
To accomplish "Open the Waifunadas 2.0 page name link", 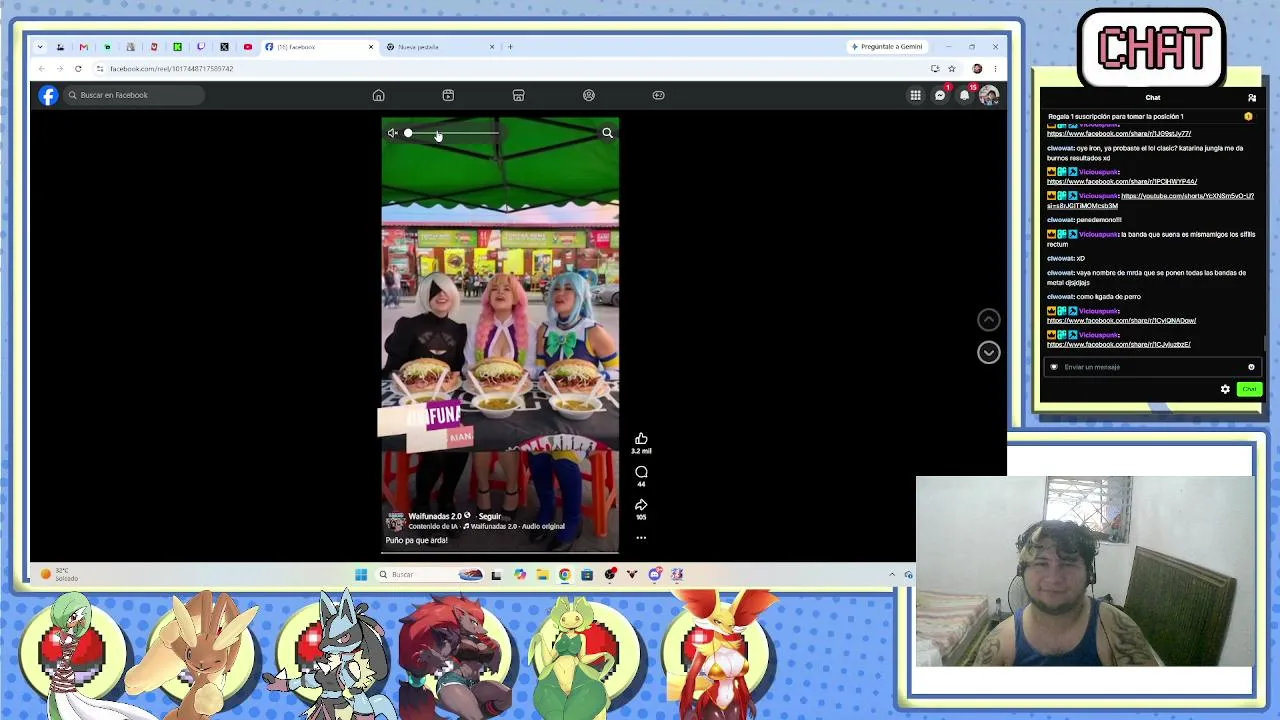I will pyautogui.click(x=435, y=516).
